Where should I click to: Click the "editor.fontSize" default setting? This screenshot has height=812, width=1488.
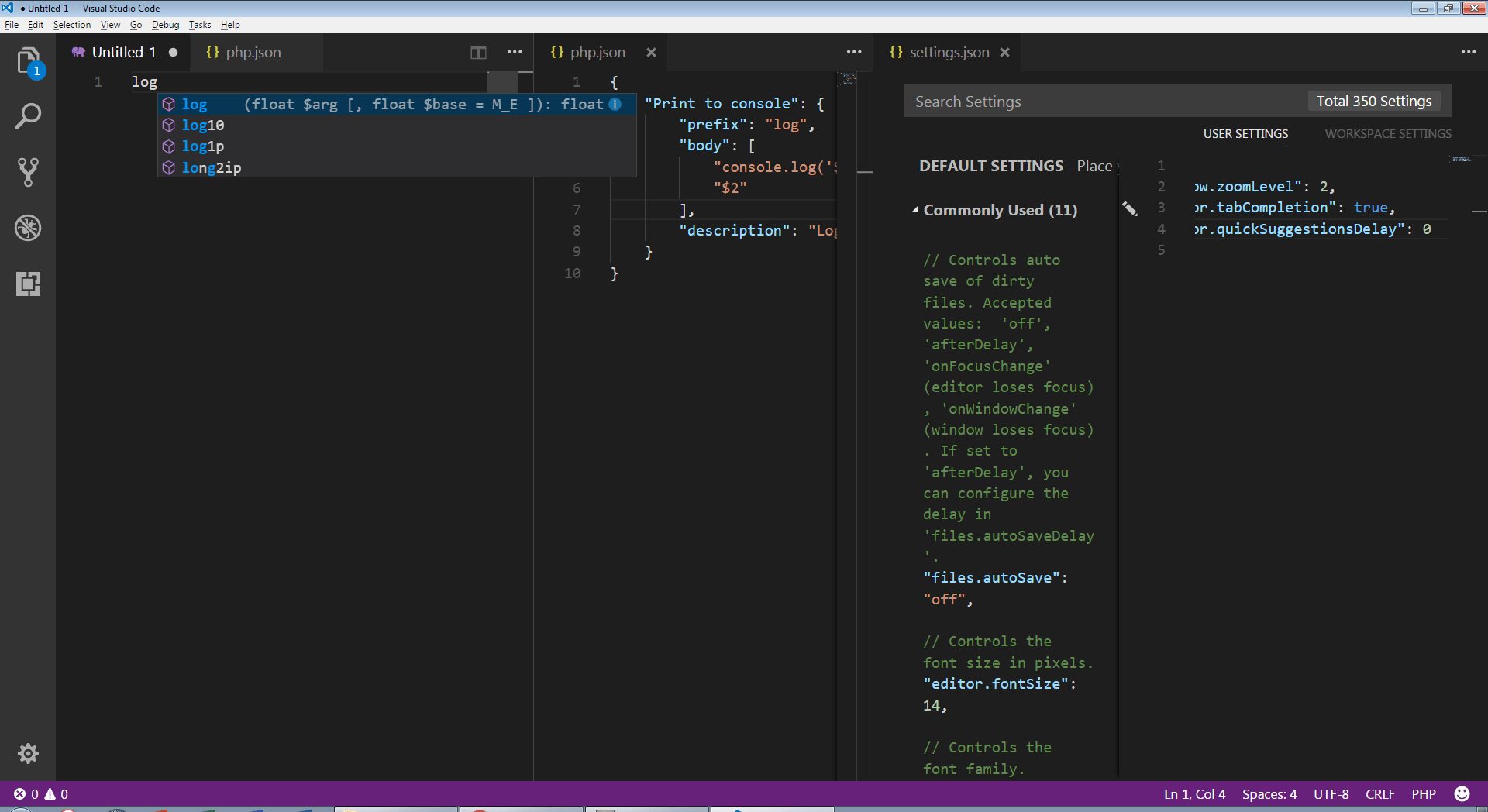(1000, 684)
